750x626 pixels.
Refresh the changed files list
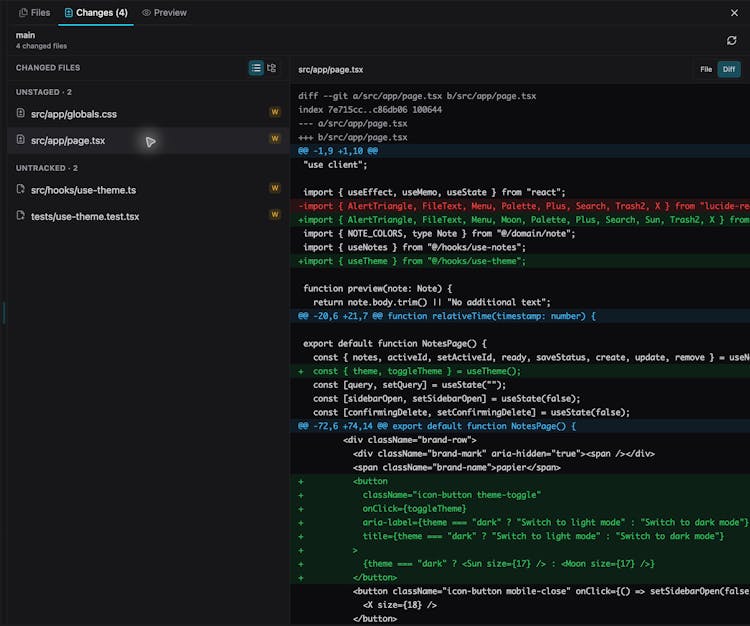click(x=731, y=41)
